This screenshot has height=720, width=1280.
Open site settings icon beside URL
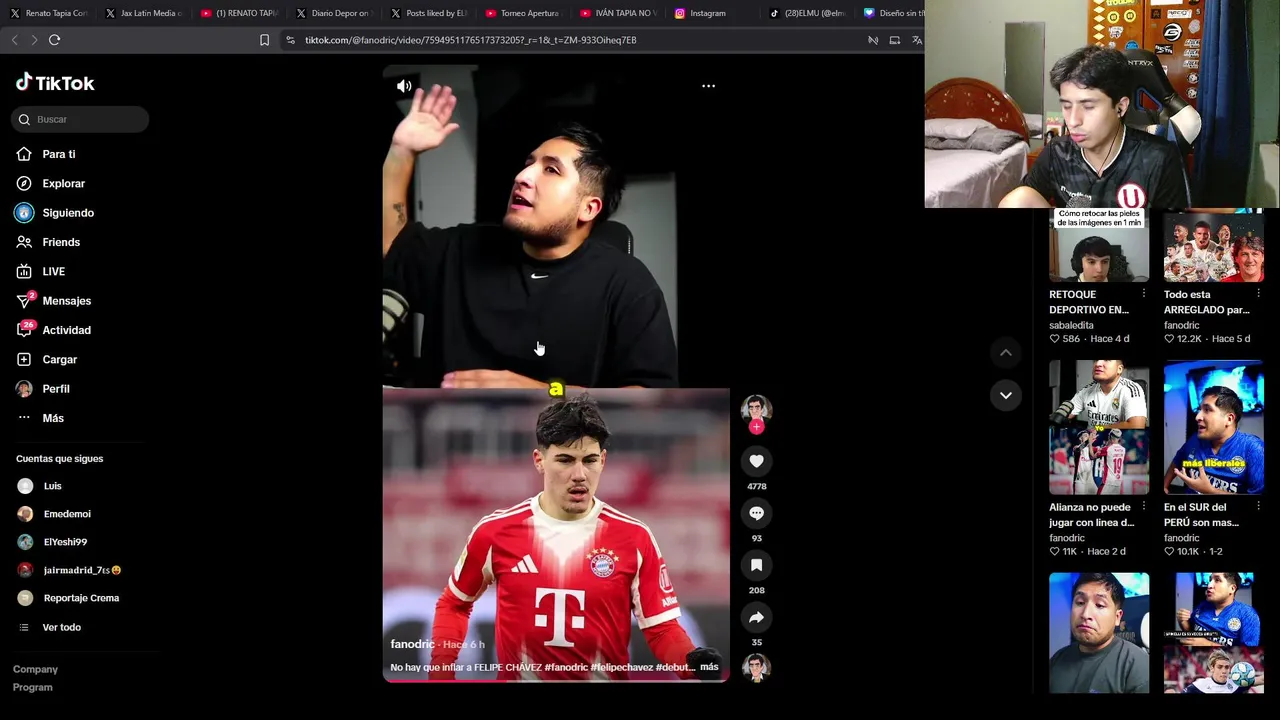tap(290, 40)
